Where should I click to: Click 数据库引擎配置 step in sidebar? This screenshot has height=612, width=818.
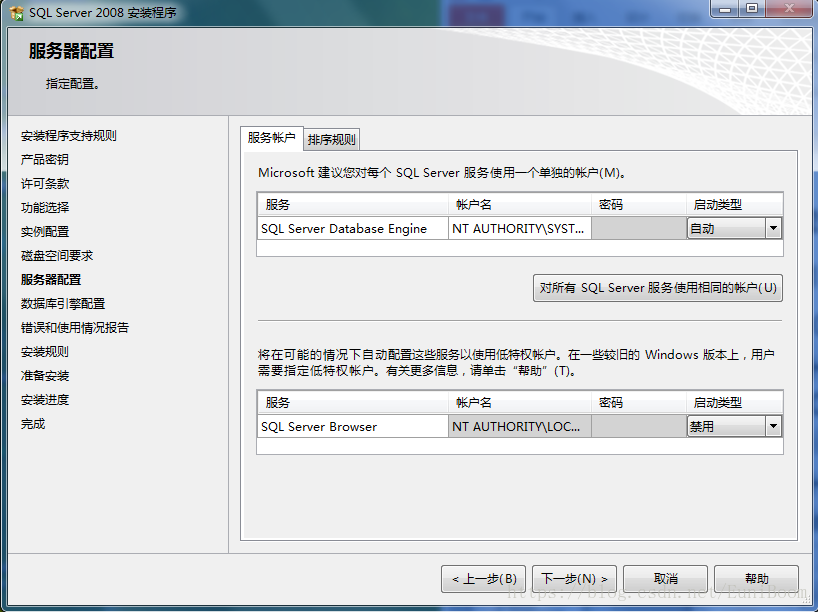coord(63,304)
